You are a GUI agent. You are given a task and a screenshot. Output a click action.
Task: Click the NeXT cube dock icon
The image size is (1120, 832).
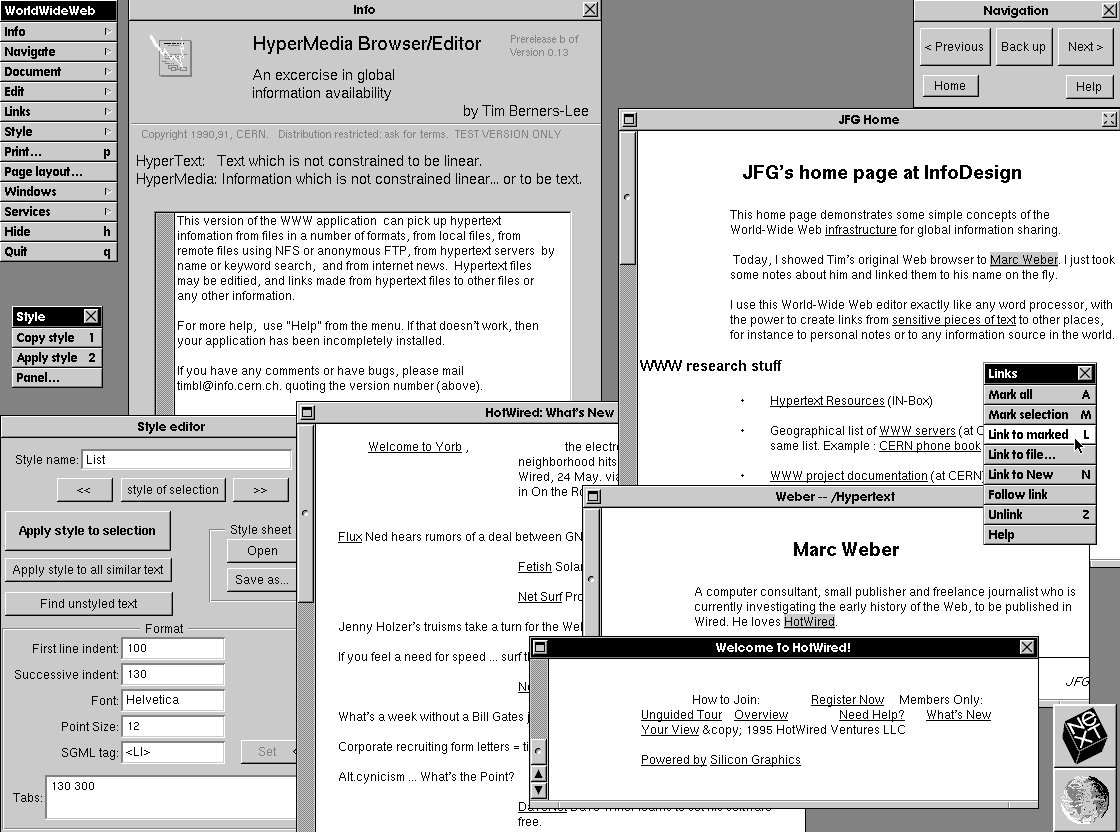[x=1084, y=736]
